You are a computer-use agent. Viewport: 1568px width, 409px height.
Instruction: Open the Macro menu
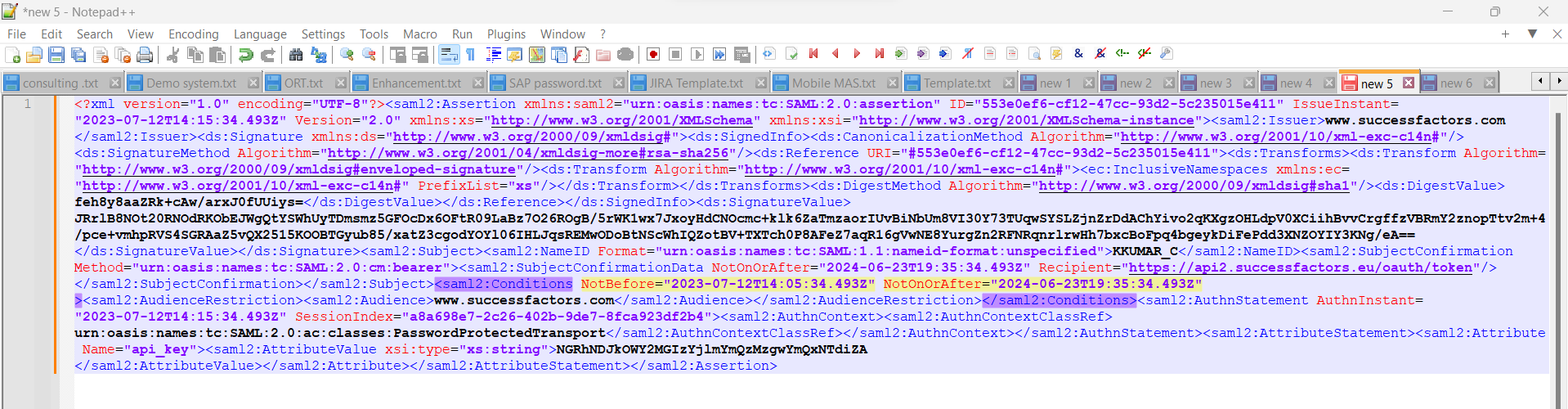[419, 34]
